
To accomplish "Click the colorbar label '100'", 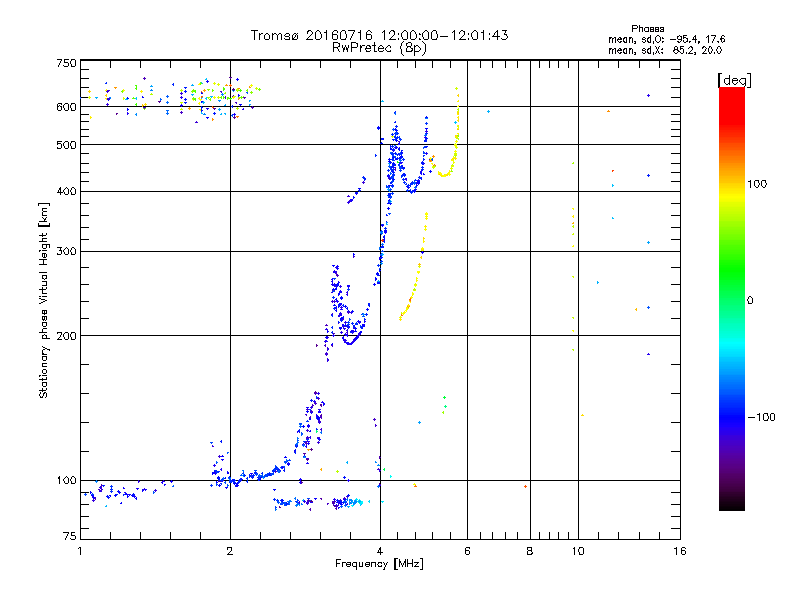I will coord(757,184).
